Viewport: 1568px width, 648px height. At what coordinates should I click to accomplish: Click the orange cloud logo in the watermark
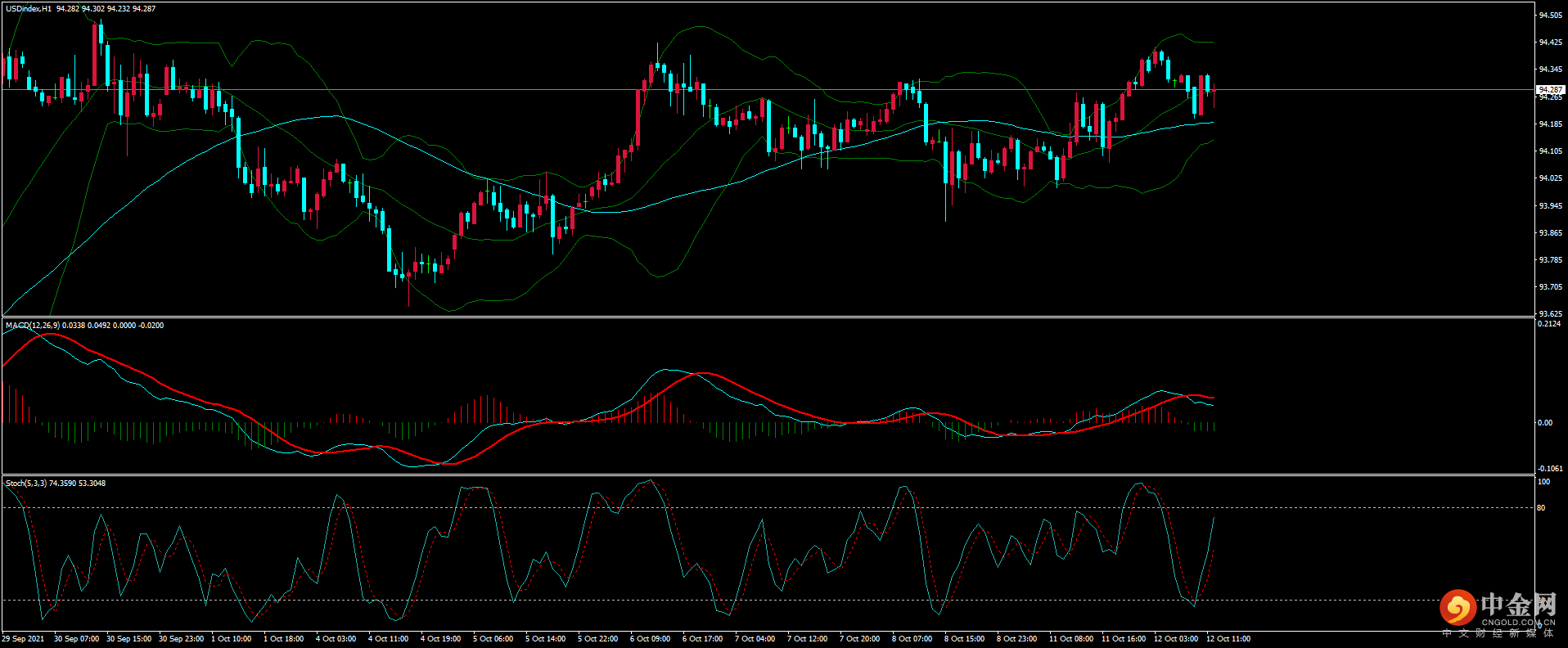(x=1458, y=608)
